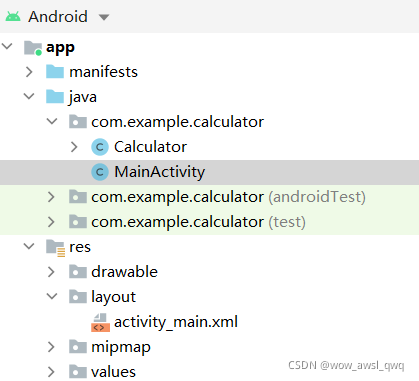The width and height of the screenshot is (419, 381).
Task: Select the res folder label
Action: [x=80, y=247]
